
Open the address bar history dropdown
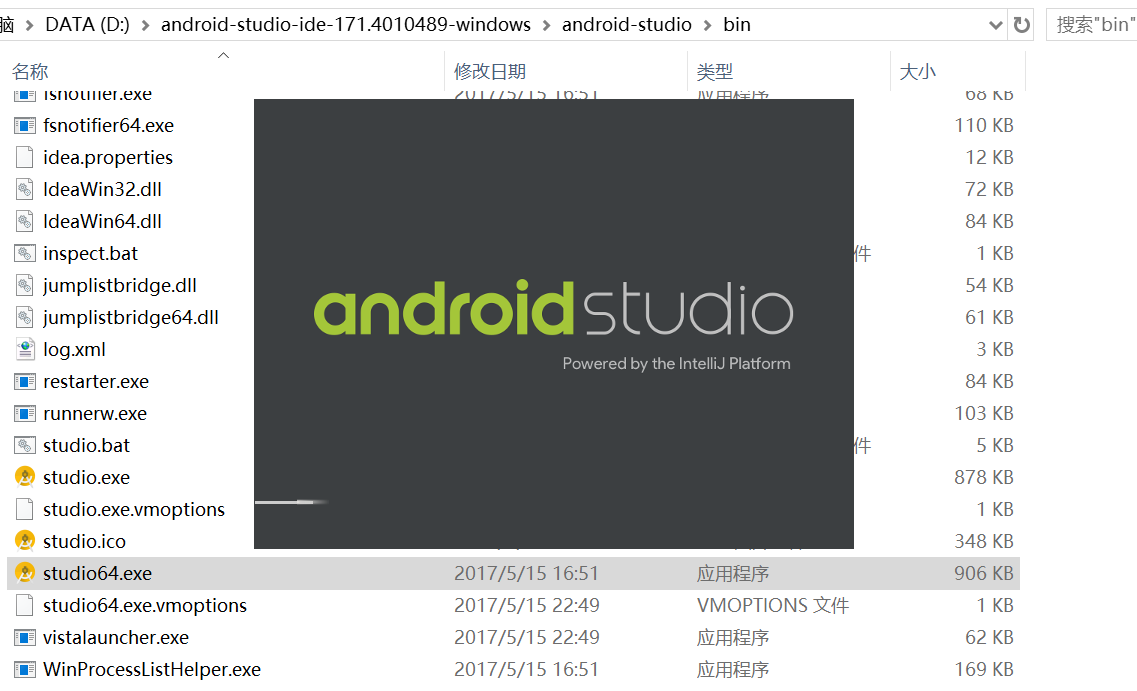pos(996,25)
